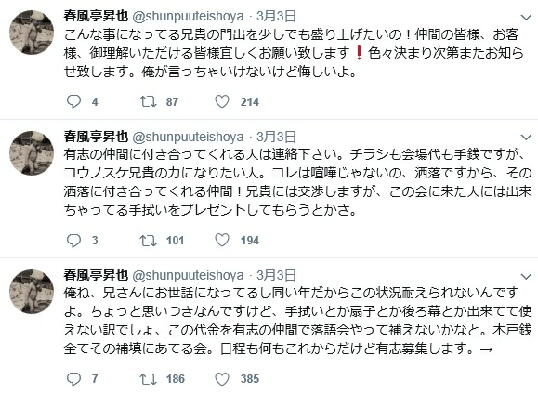Open the first tweet's chevron options menu
The height and width of the screenshot is (394, 538).
[x=526, y=17]
